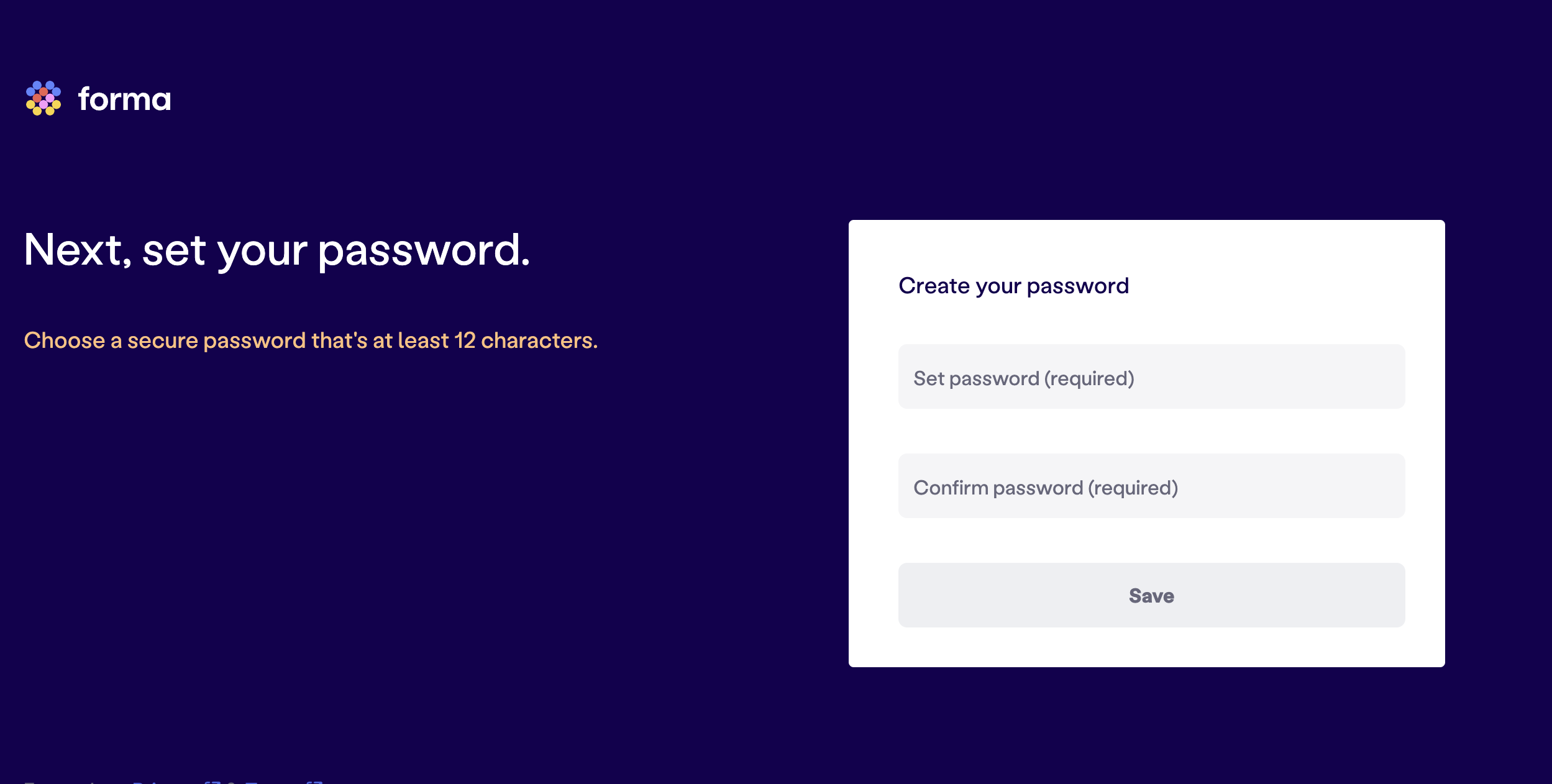Viewport: 1552px width, 784px height.
Task: Activate the second password input
Action: coord(1151,486)
